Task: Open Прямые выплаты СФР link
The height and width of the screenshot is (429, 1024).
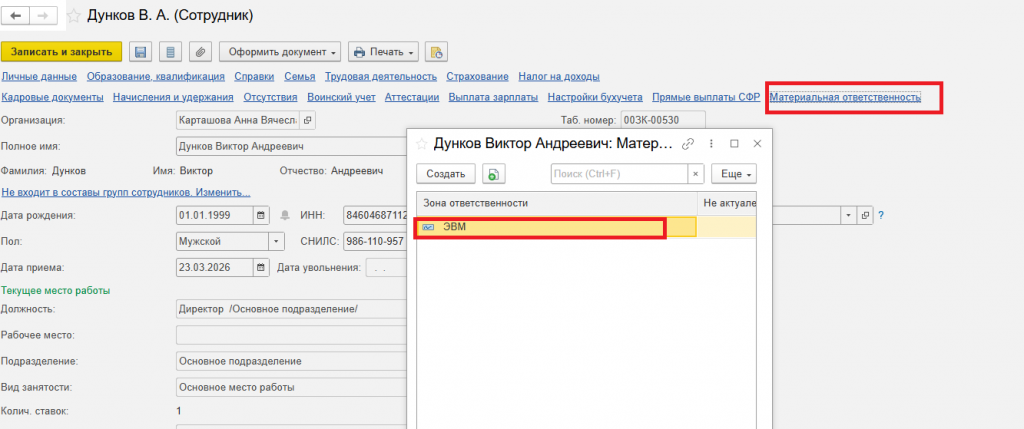Action: click(707, 97)
